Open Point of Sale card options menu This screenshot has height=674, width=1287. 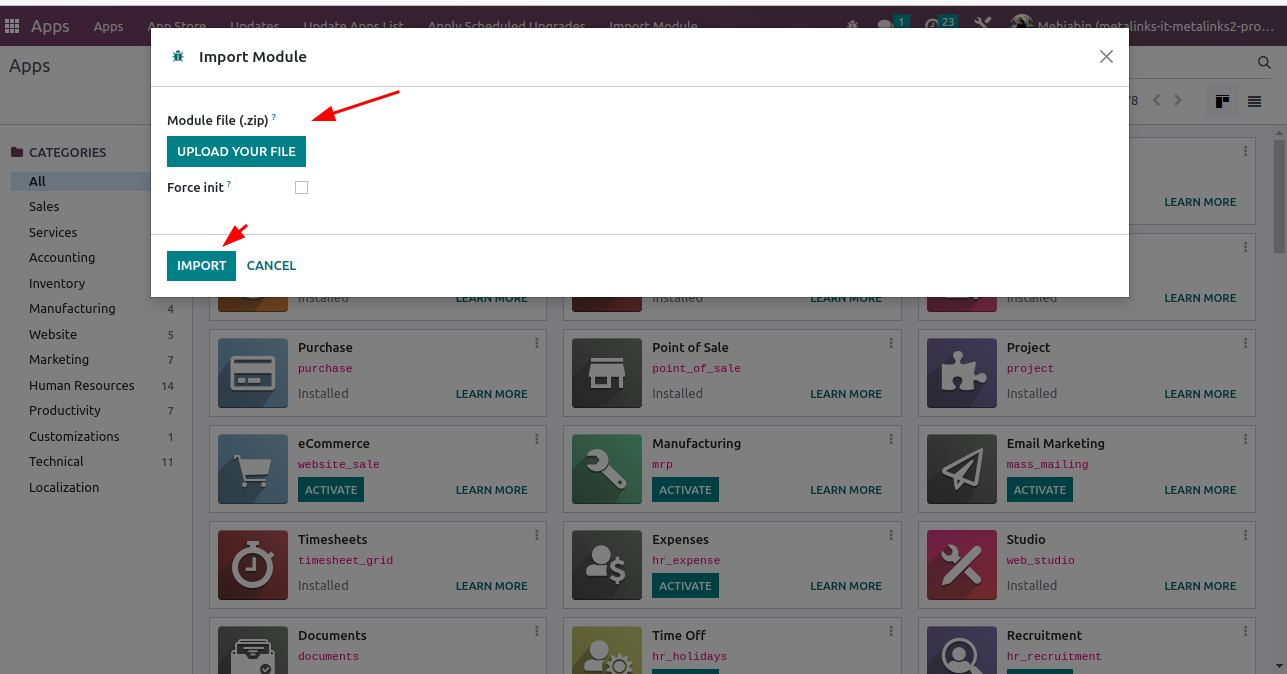pos(891,343)
